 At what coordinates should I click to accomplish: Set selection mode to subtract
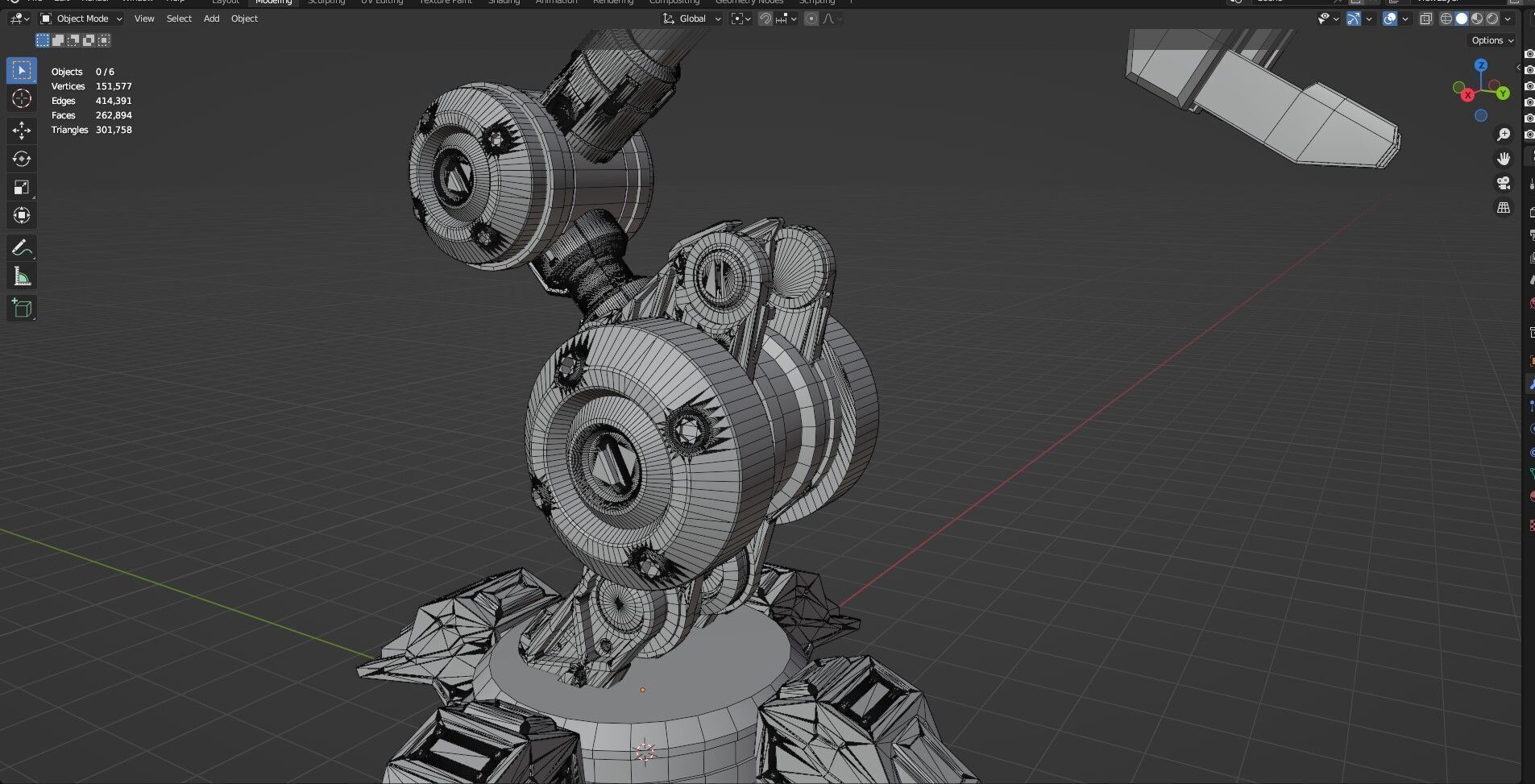(73, 40)
